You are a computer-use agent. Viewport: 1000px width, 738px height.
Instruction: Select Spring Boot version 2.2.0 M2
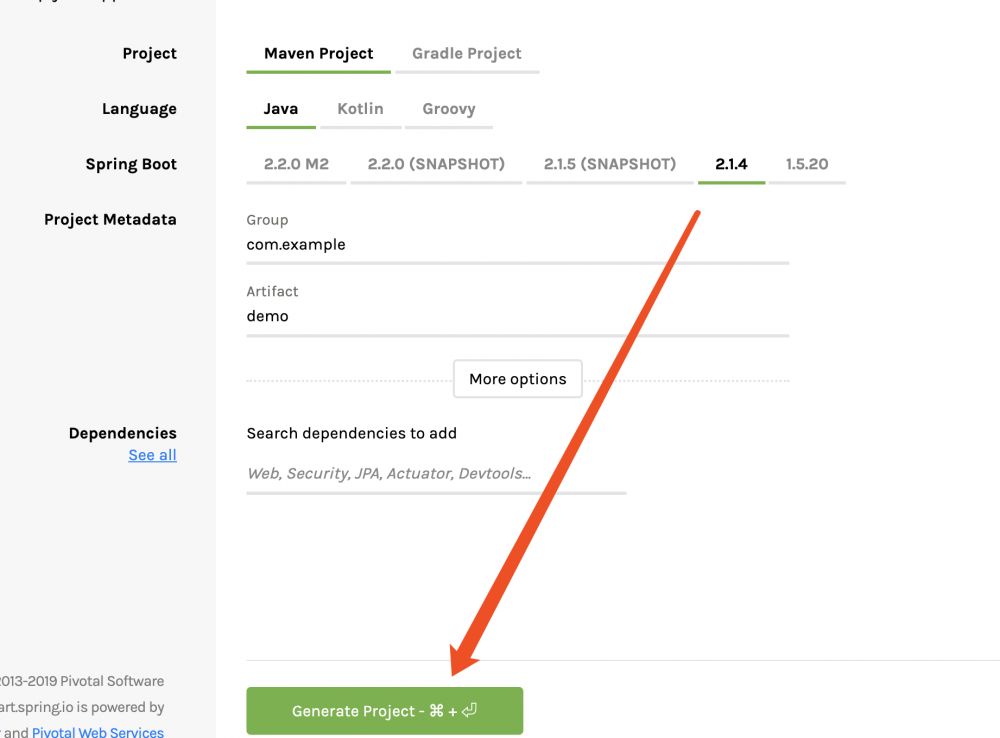coord(296,164)
